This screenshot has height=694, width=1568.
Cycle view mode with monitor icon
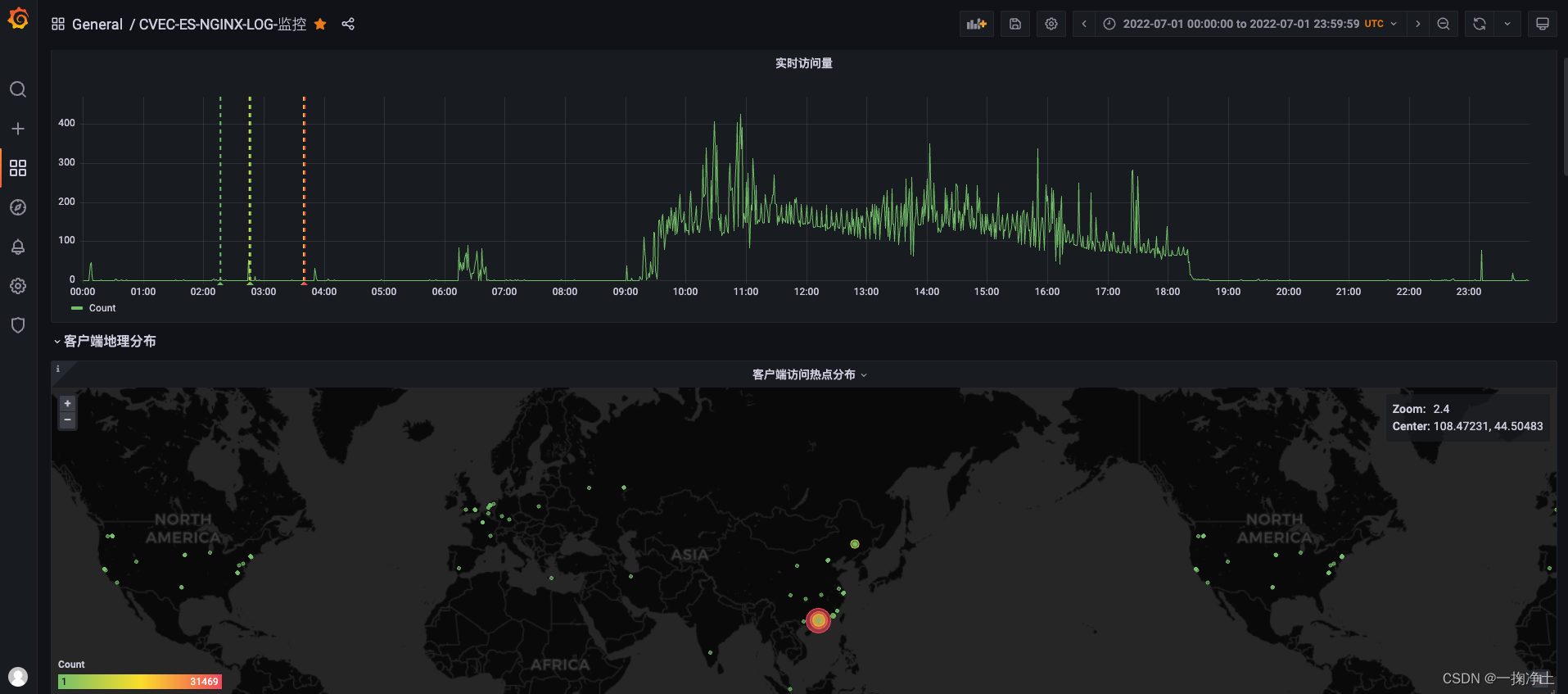tap(1543, 24)
